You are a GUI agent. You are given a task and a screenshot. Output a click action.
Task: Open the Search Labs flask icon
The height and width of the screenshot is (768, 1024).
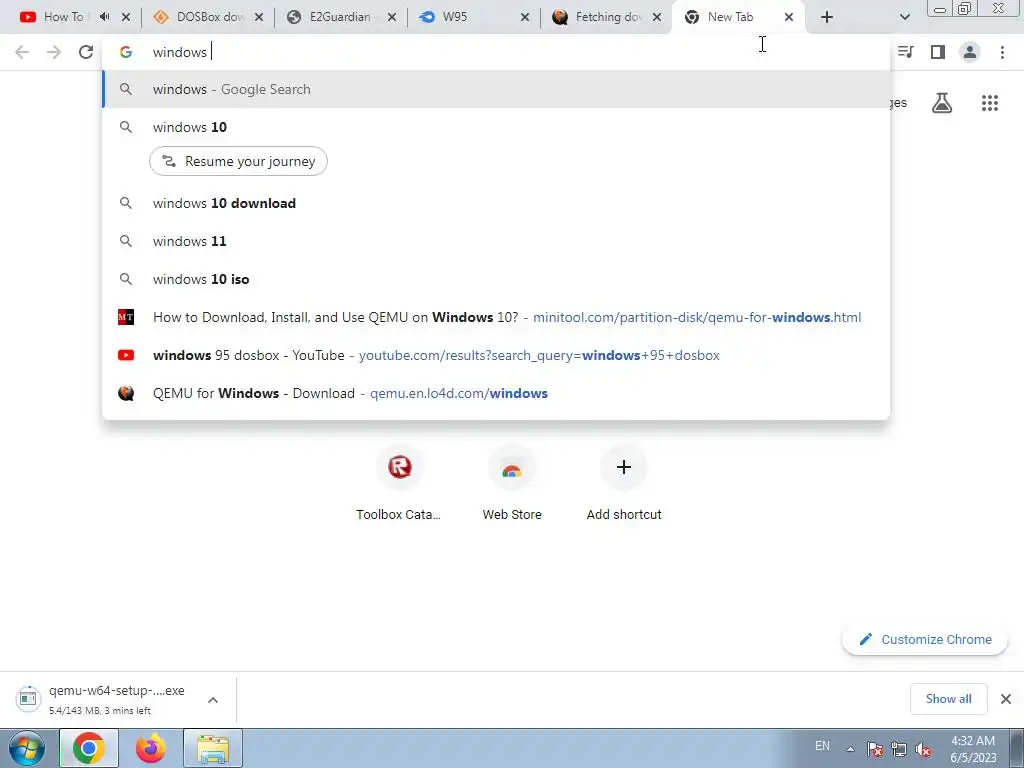click(x=942, y=103)
